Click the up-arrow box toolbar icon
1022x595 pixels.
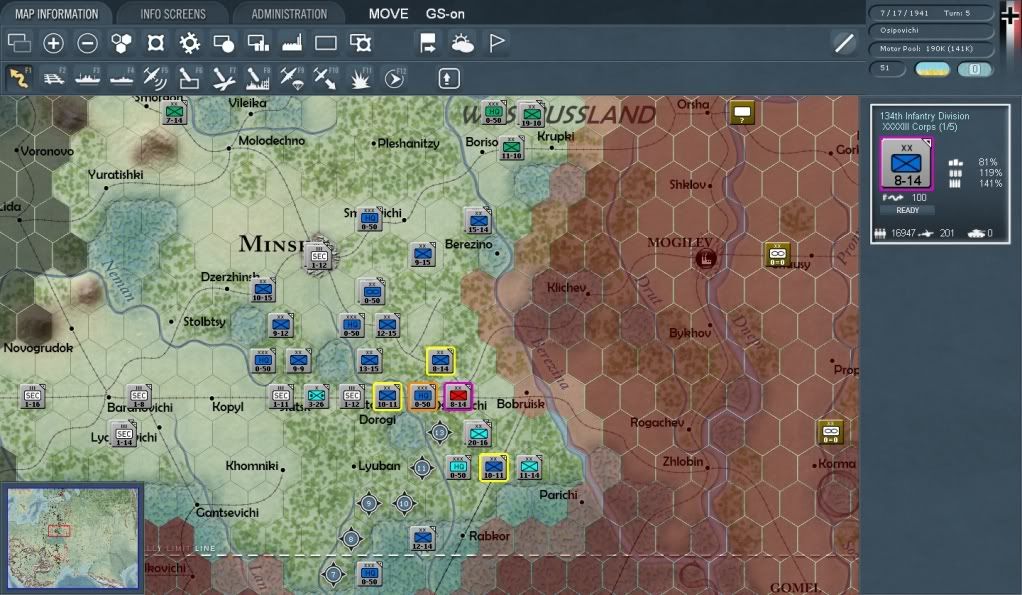(x=448, y=78)
